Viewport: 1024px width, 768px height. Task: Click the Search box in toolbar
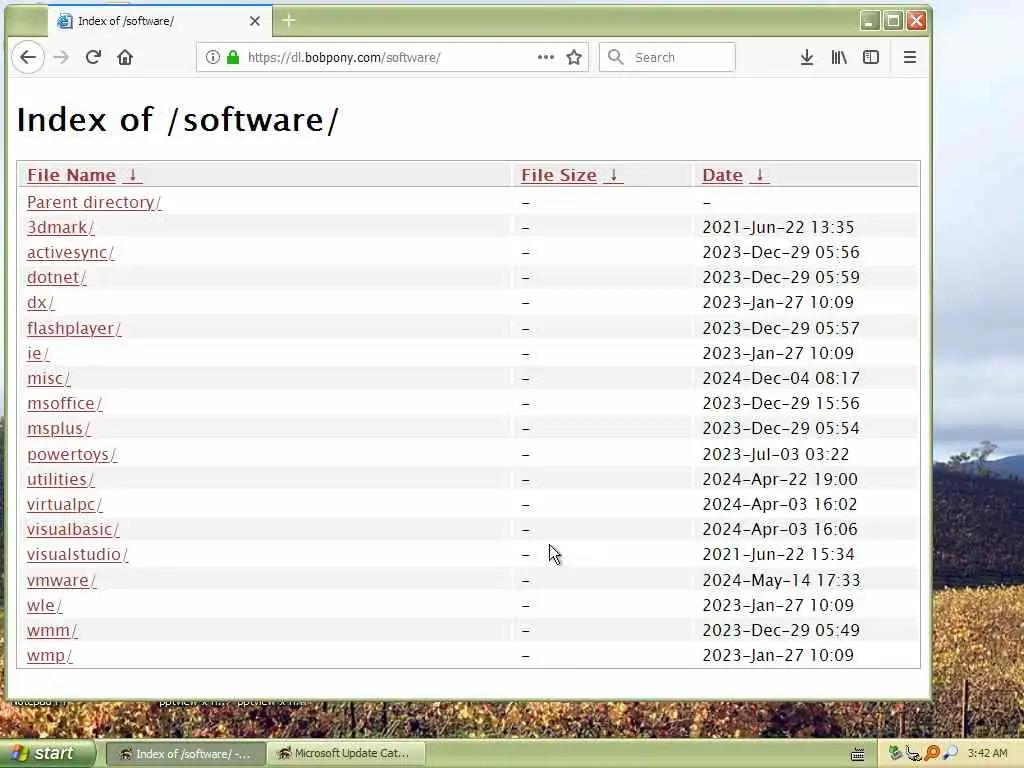point(667,57)
